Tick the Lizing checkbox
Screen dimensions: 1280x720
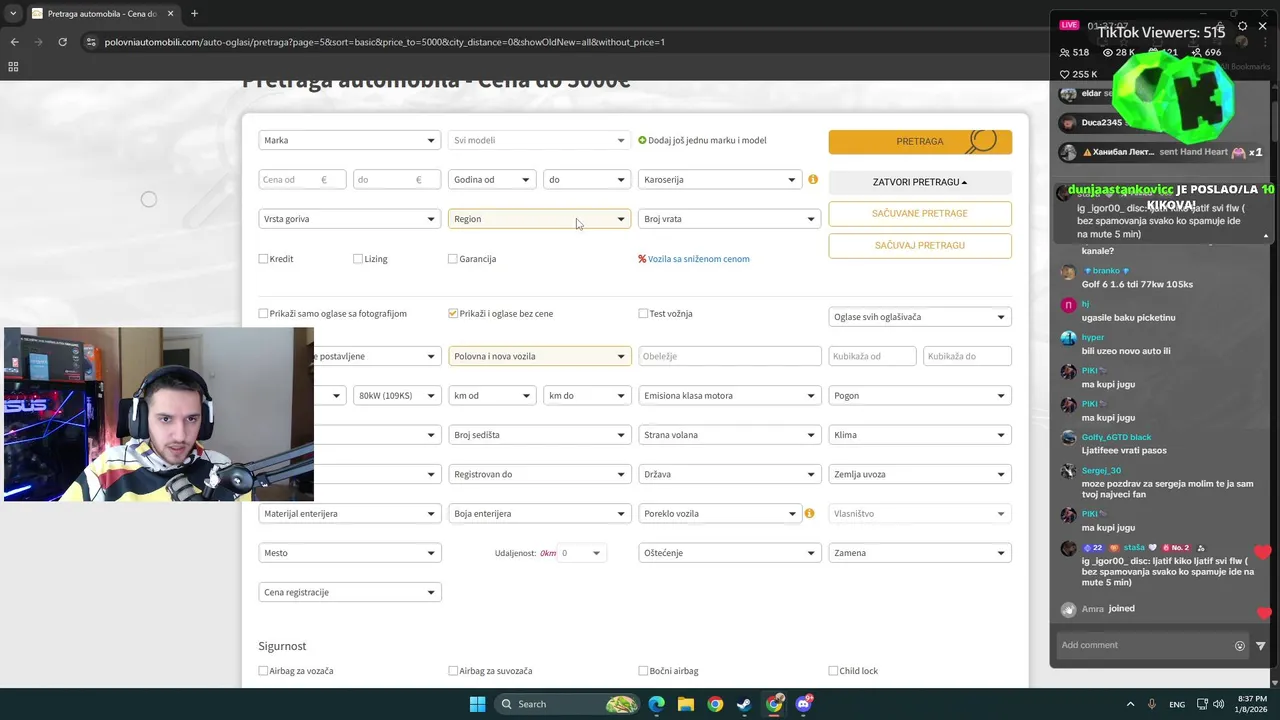[x=358, y=259]
